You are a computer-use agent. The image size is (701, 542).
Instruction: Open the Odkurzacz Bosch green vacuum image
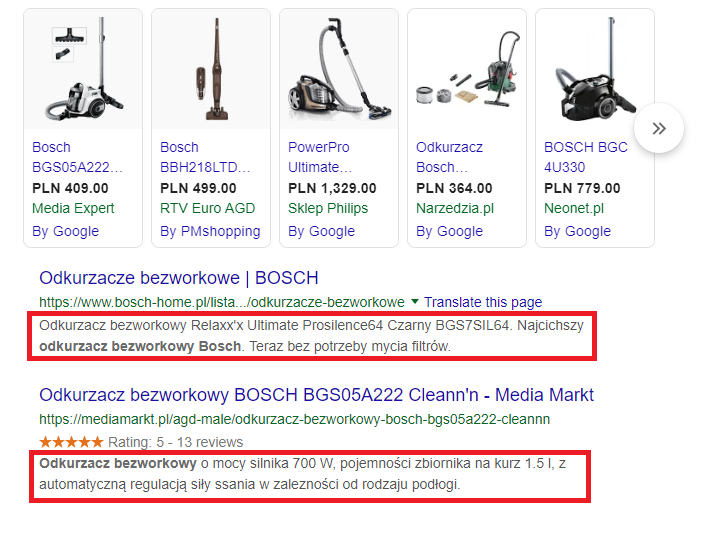[465, 69]
